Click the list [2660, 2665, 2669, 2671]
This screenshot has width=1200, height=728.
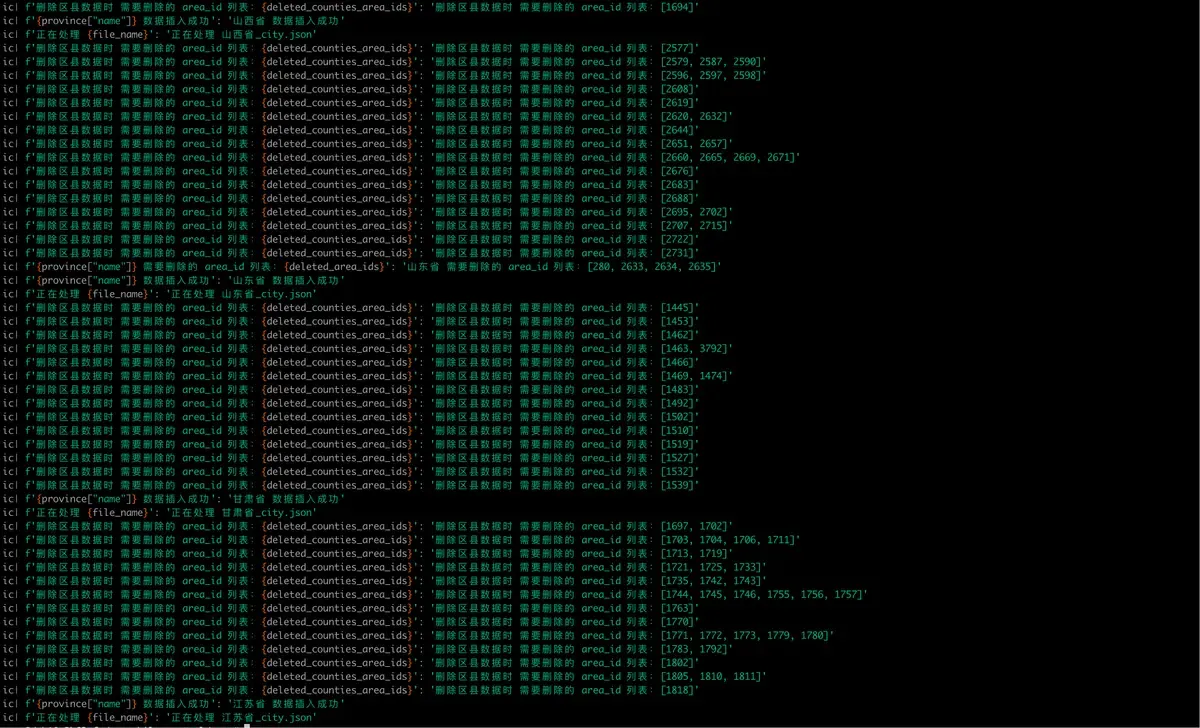(x=727, y=157)
